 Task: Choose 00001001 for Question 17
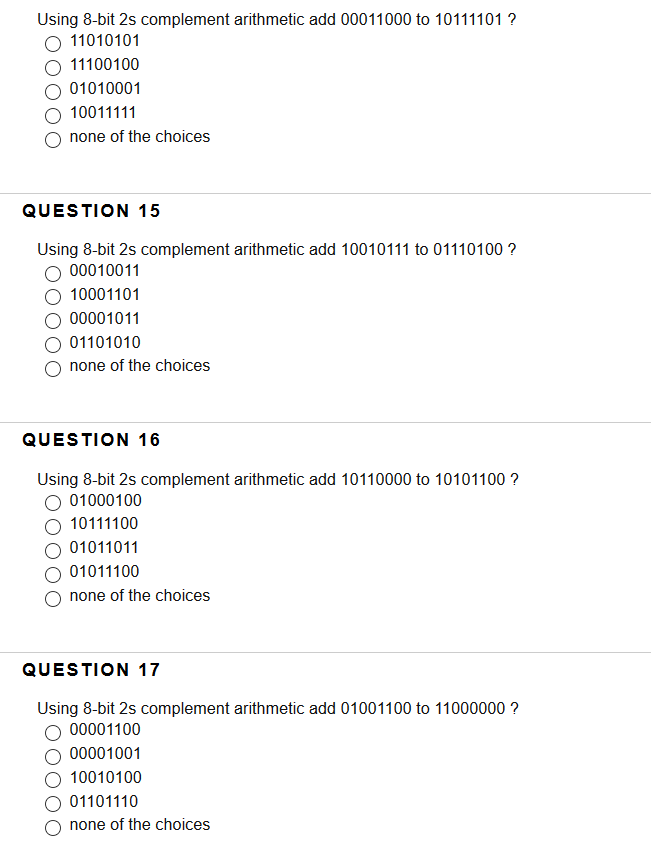coord(53,757)
